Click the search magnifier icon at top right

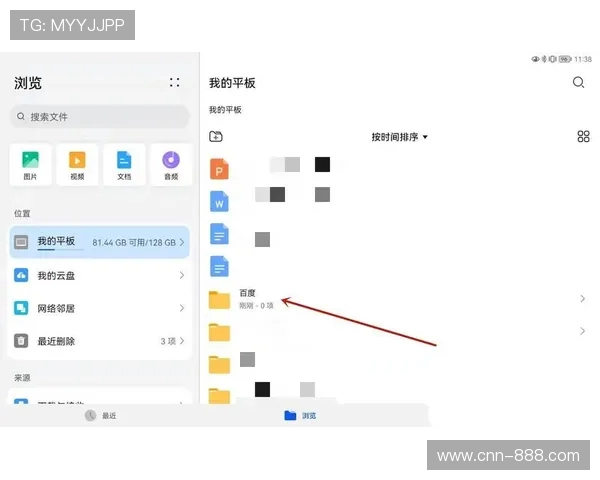[x=578, y=83]
